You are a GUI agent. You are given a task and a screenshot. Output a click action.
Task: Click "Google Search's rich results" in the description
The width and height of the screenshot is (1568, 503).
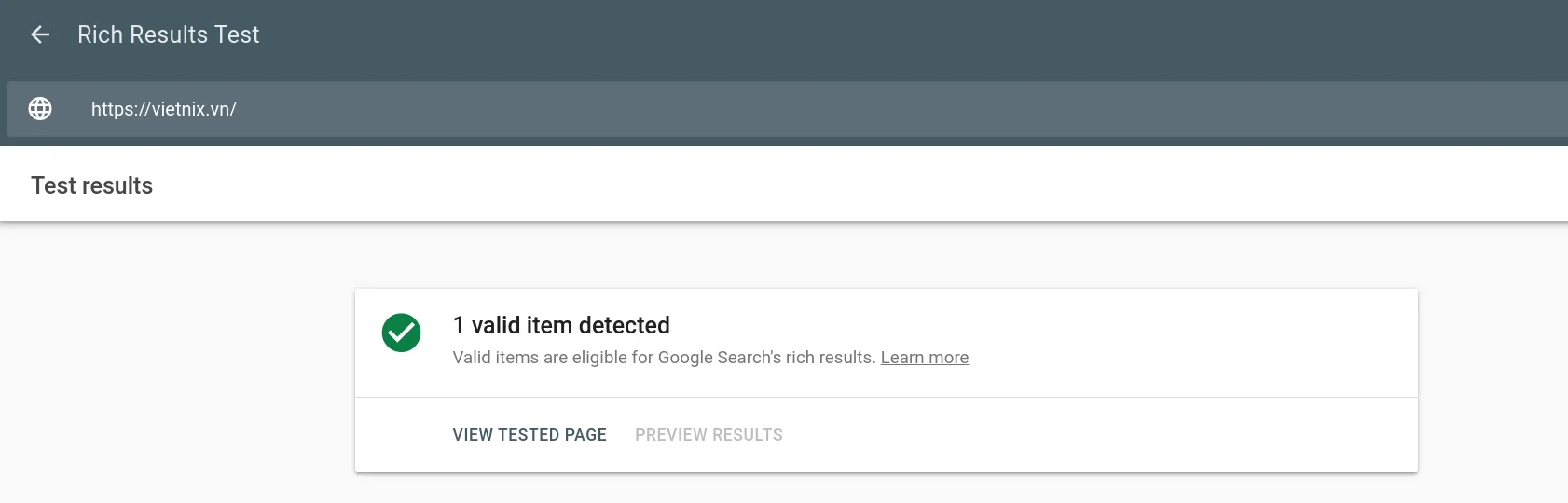tap(766, 358)
